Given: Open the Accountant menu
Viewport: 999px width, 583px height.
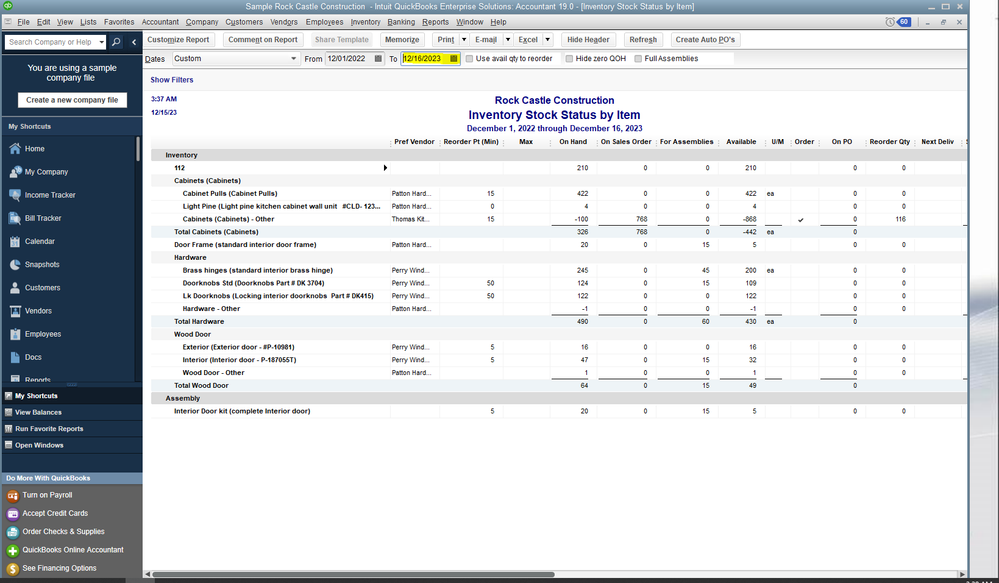Looking at the screenshot, I should click(160, 22).
